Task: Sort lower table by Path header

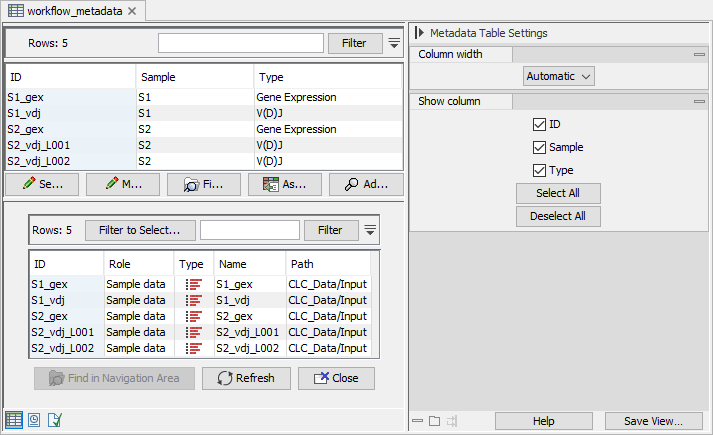Action: point(328,264)
